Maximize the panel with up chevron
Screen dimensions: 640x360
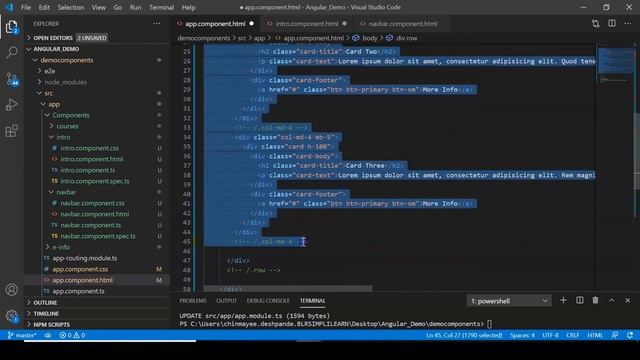tap(611, 300)
